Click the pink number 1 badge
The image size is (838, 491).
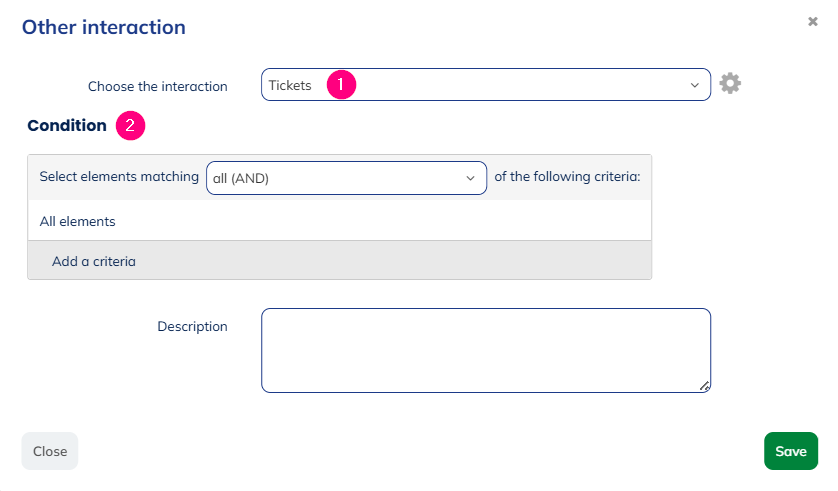[342, 85]
